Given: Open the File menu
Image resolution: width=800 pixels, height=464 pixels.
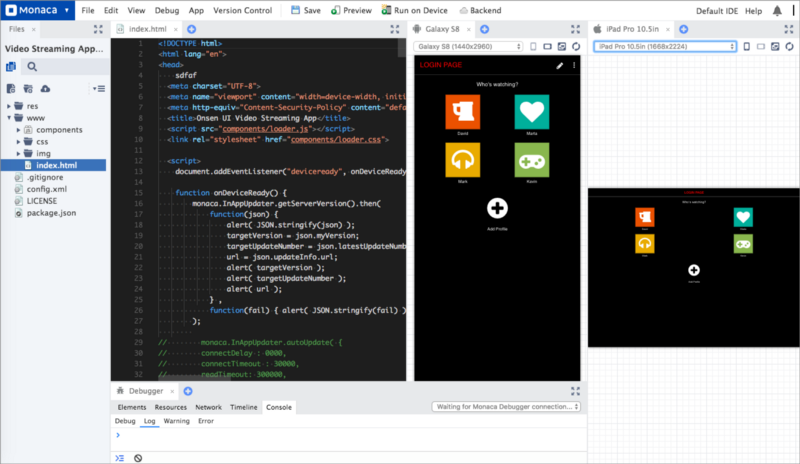Looking at the screenshot, I should [x=88, y=10].
